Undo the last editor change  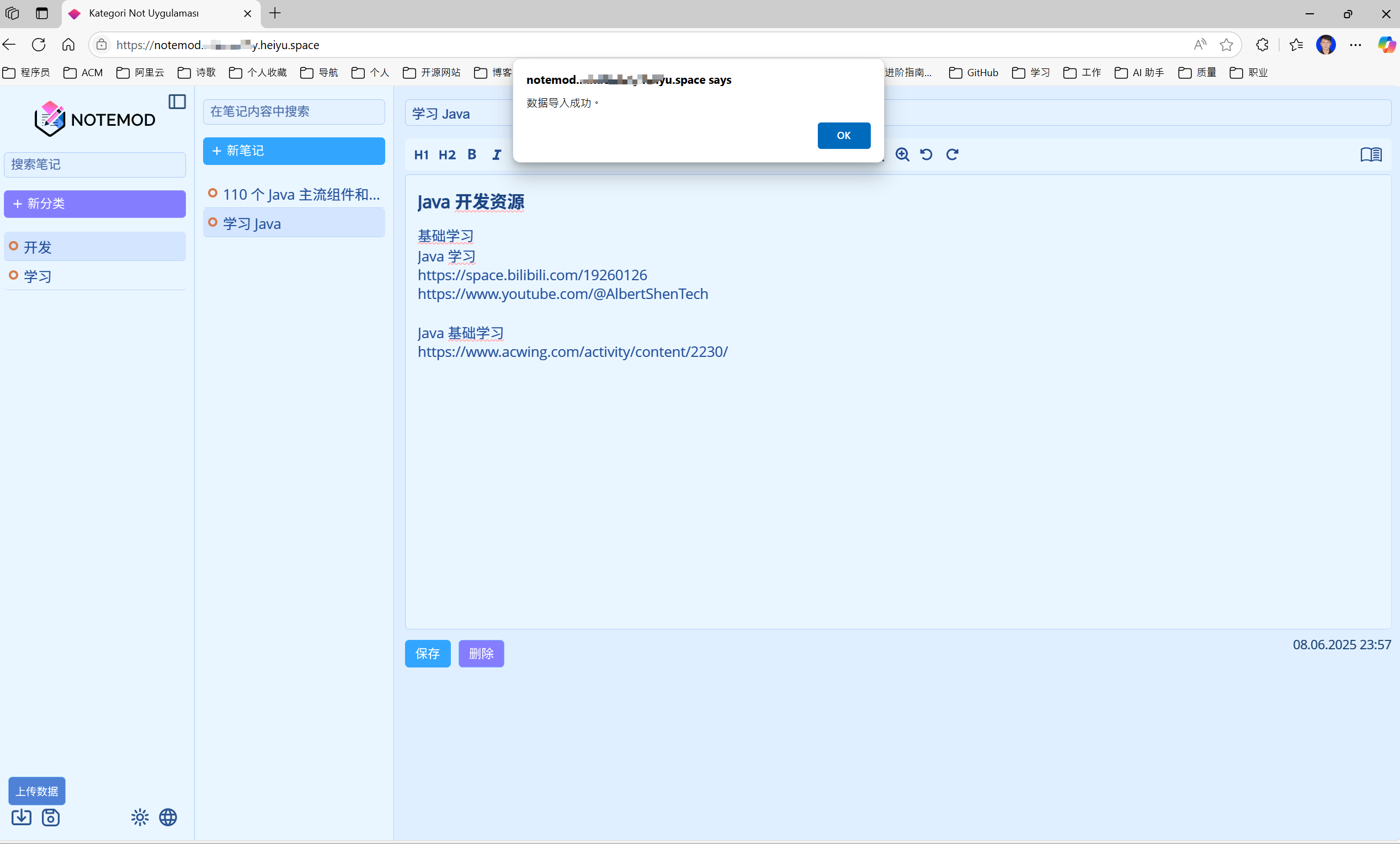point(926,154)
